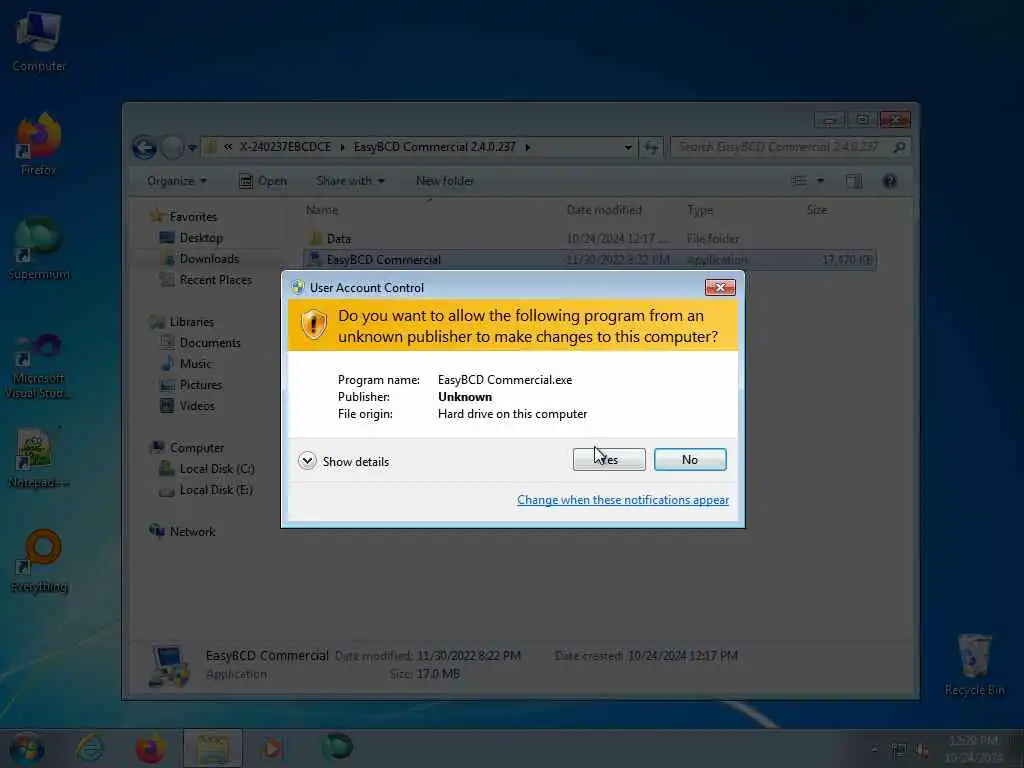Sort by Type column header

tap(700, 210)
